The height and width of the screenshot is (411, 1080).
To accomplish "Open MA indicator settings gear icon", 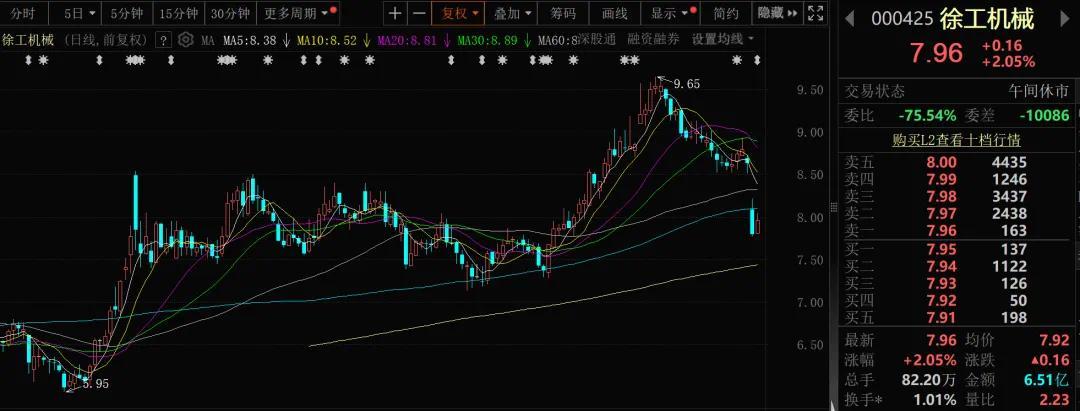I will click(185, 40).
